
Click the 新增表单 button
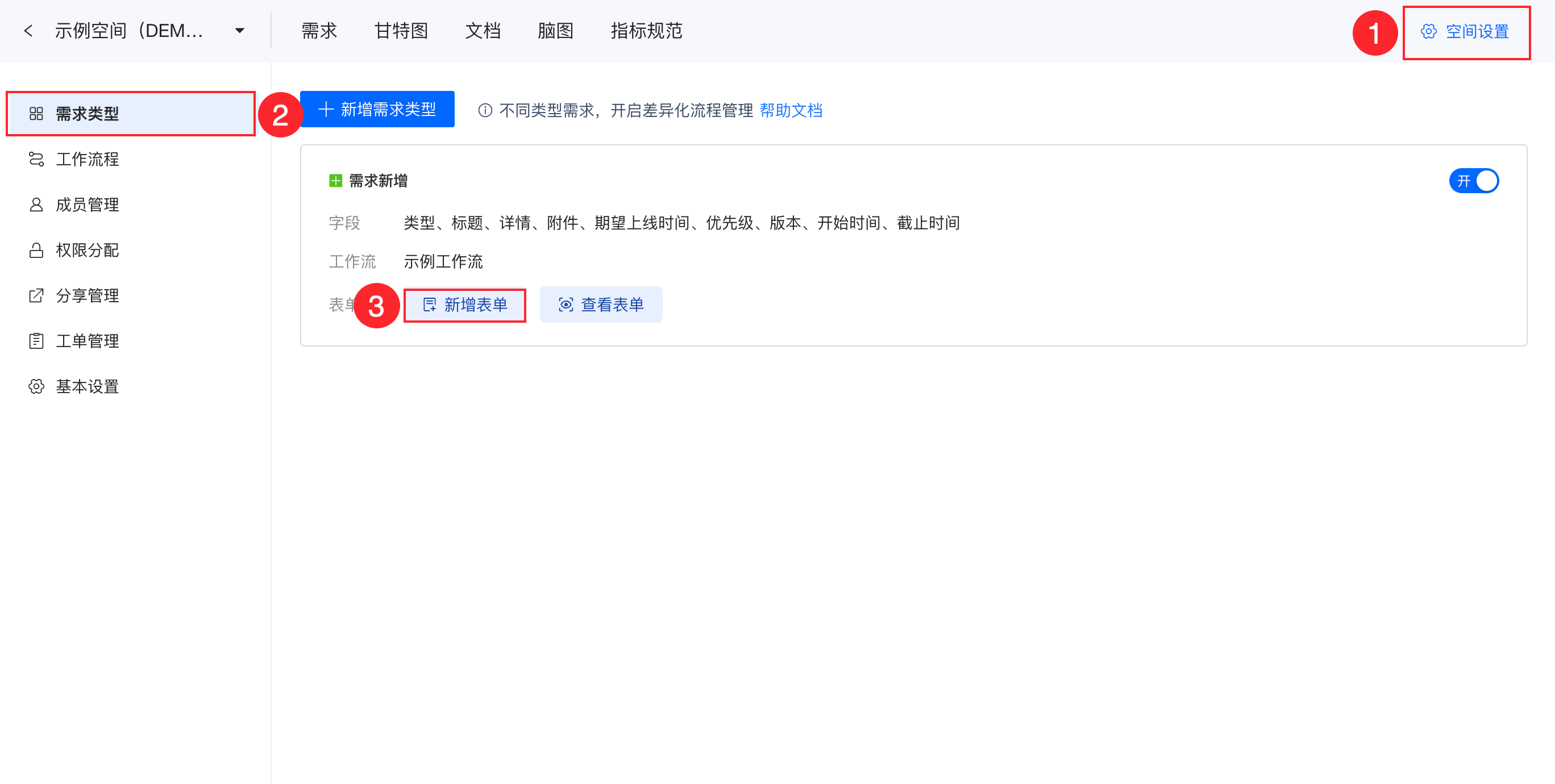[x=465, y=305]
